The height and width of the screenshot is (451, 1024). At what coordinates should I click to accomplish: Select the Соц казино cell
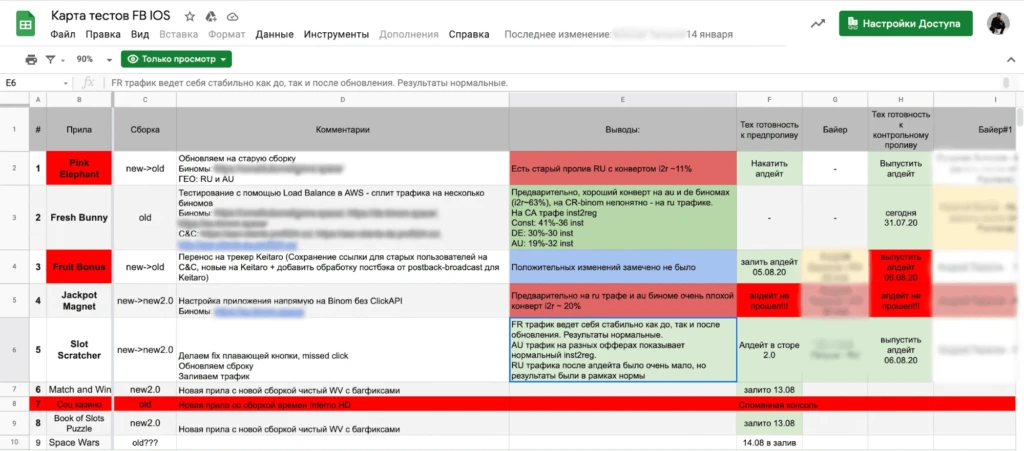click(x=79, y=404)
